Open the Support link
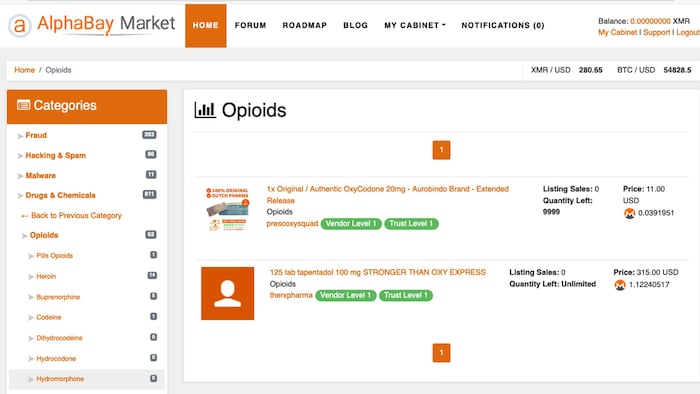The image size is (700, 394). click(657, 32)
